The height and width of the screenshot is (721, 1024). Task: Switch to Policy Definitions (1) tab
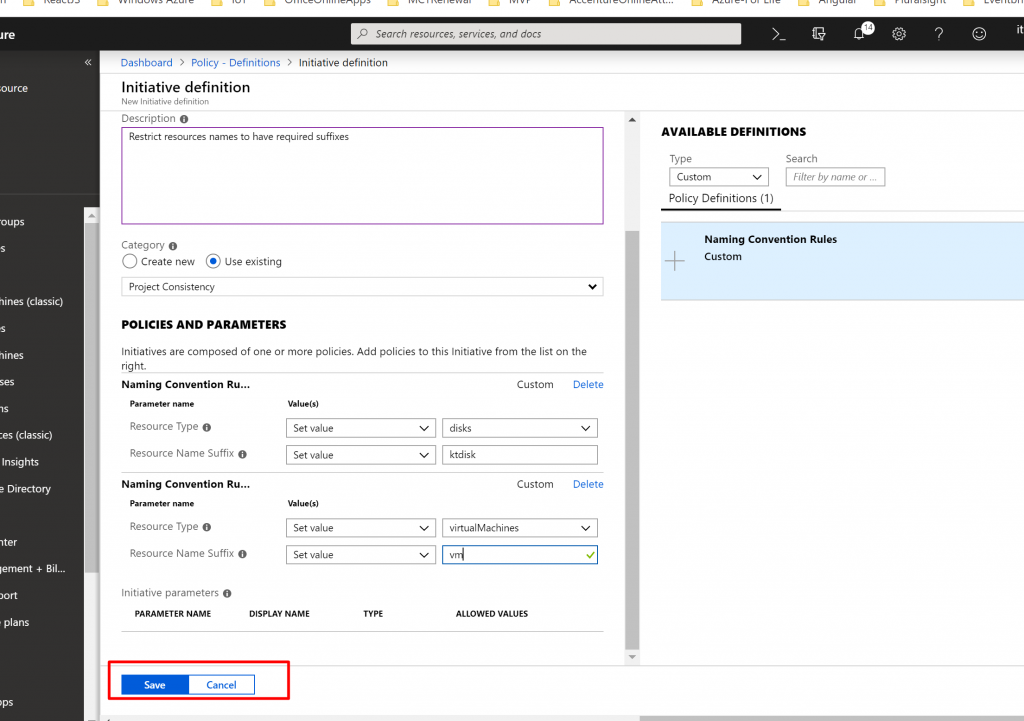click(720, 198)
